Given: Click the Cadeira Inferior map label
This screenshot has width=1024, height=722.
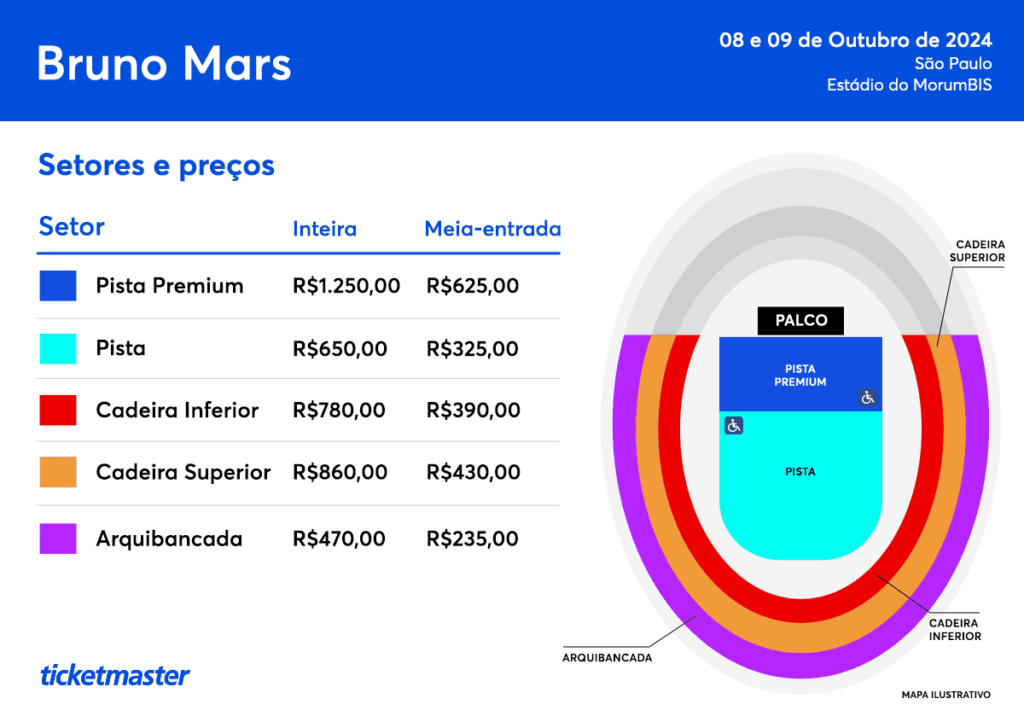Looking at the screenshot, I should click(x=955, y=630).
